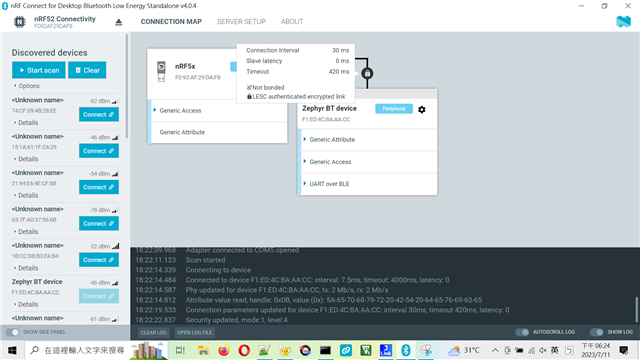Viewport: 640px width, 360px height.
Task: Connect to device 18:CC:DB:B3:FA:B4
Action: (99, 260)
